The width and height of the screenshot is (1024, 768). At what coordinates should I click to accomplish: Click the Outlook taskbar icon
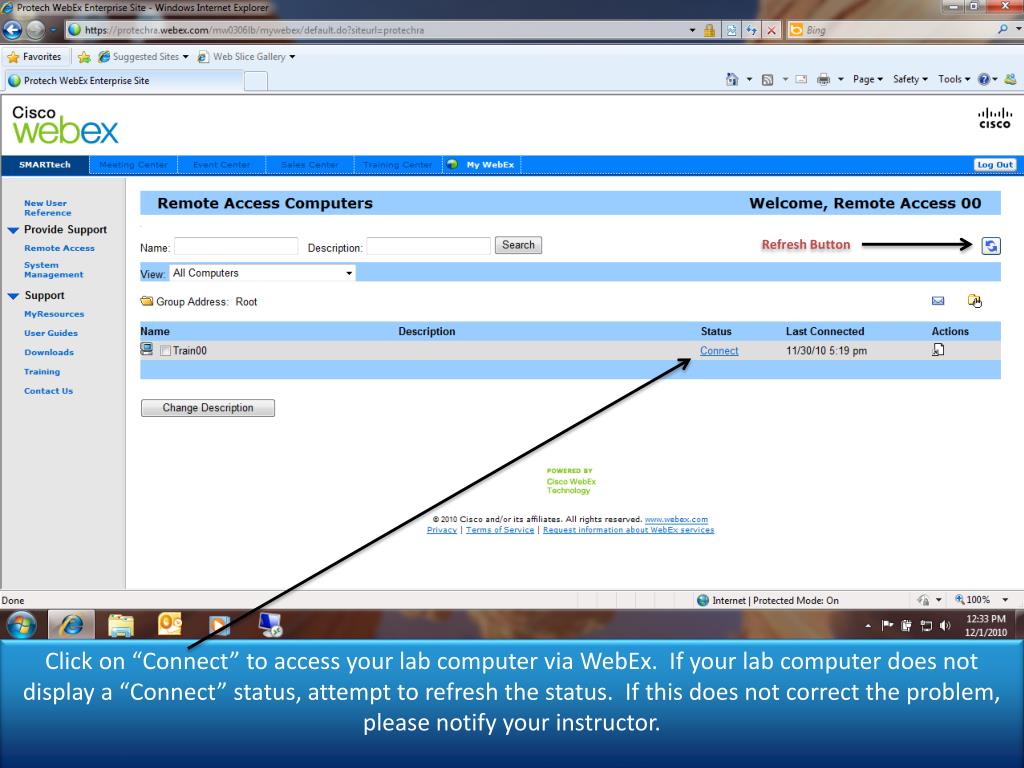click(170, 624)
